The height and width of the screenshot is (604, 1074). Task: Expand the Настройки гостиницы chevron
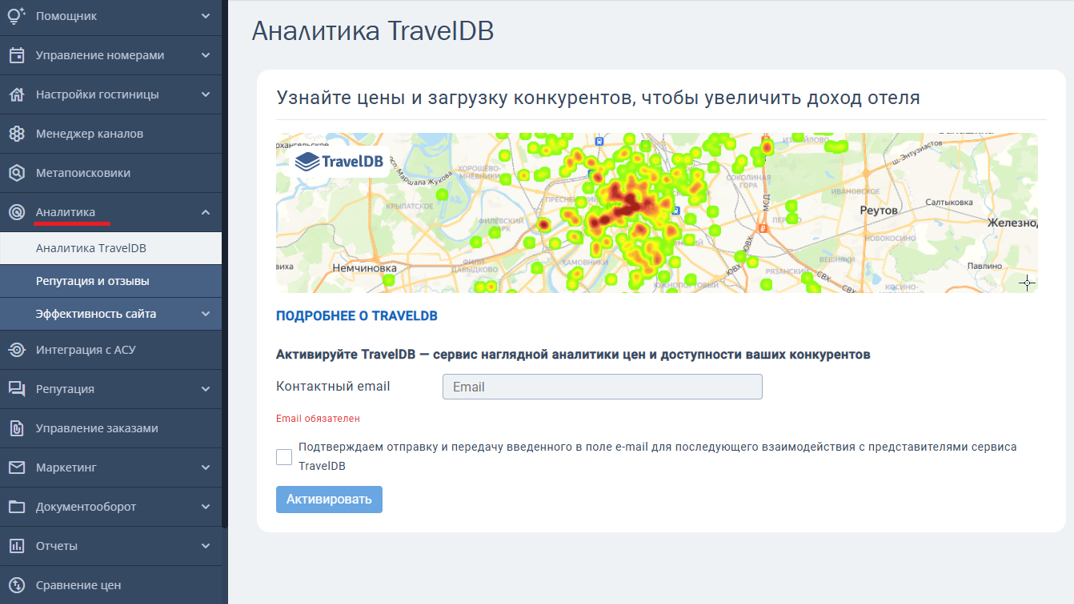(x=205, y=95)
